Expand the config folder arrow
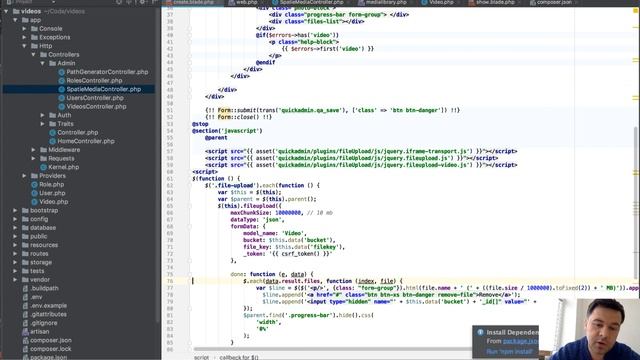 [16, 219]
